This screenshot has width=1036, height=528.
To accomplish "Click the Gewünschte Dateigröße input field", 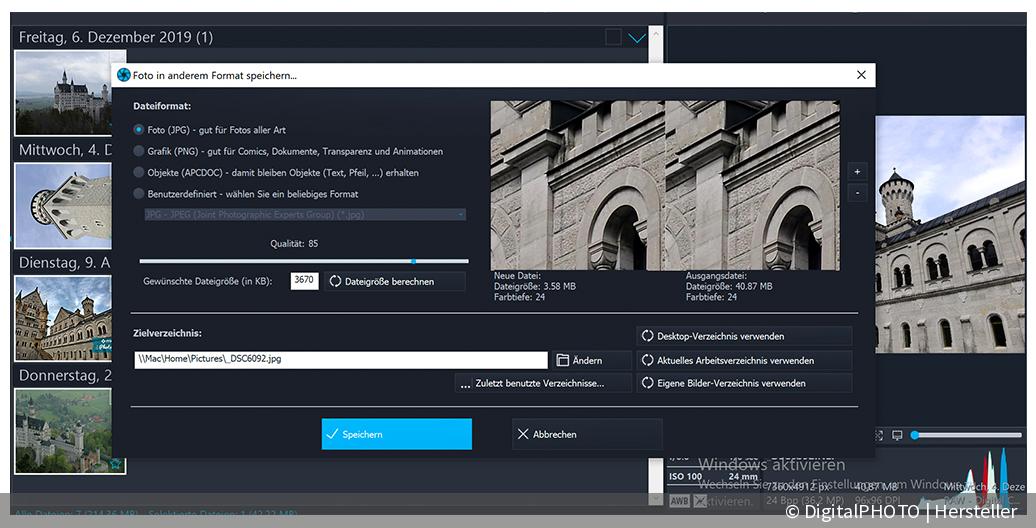I will [304, 280].
